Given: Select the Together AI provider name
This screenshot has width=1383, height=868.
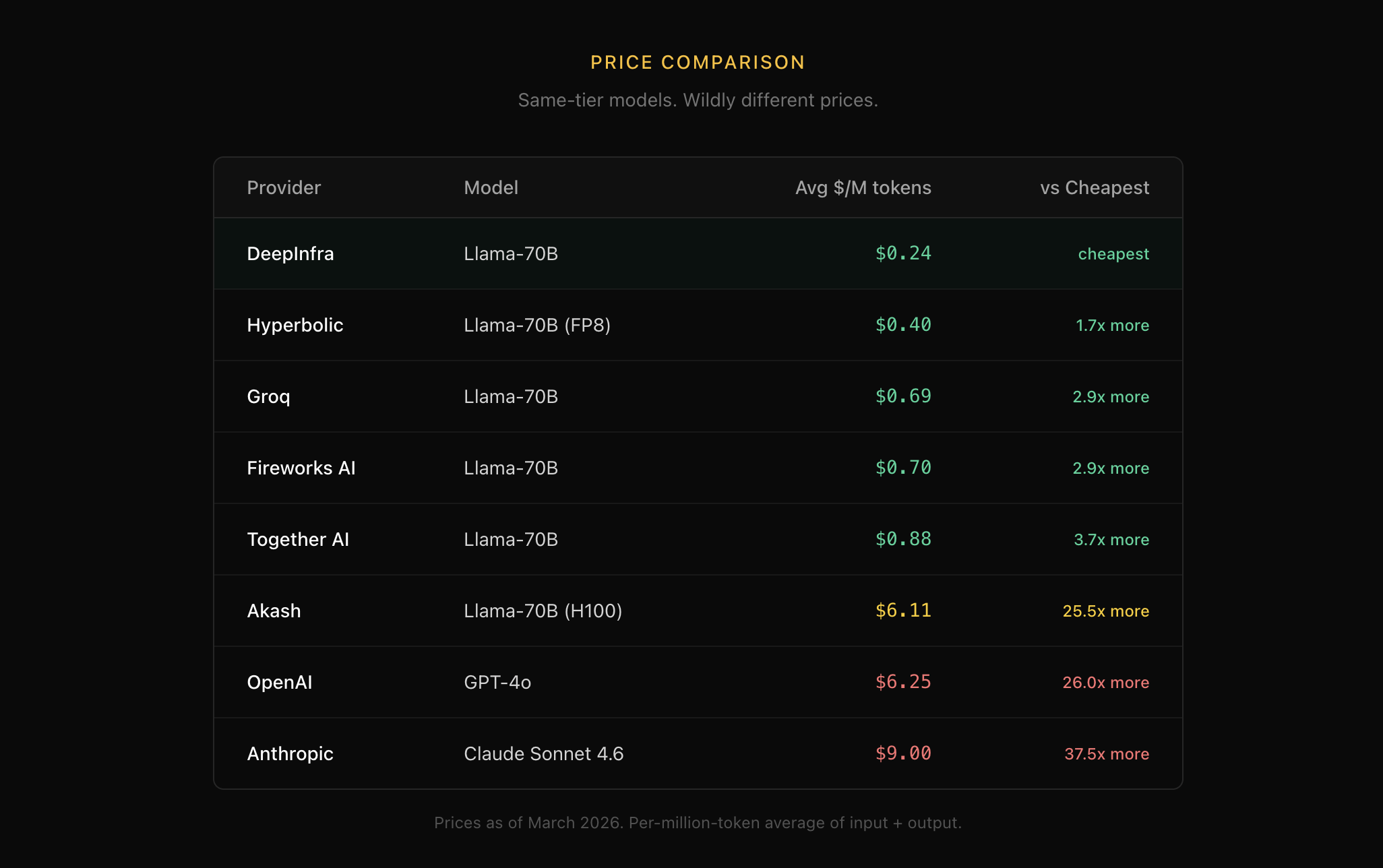Looking at the screenshot, I should pos(298,540).
